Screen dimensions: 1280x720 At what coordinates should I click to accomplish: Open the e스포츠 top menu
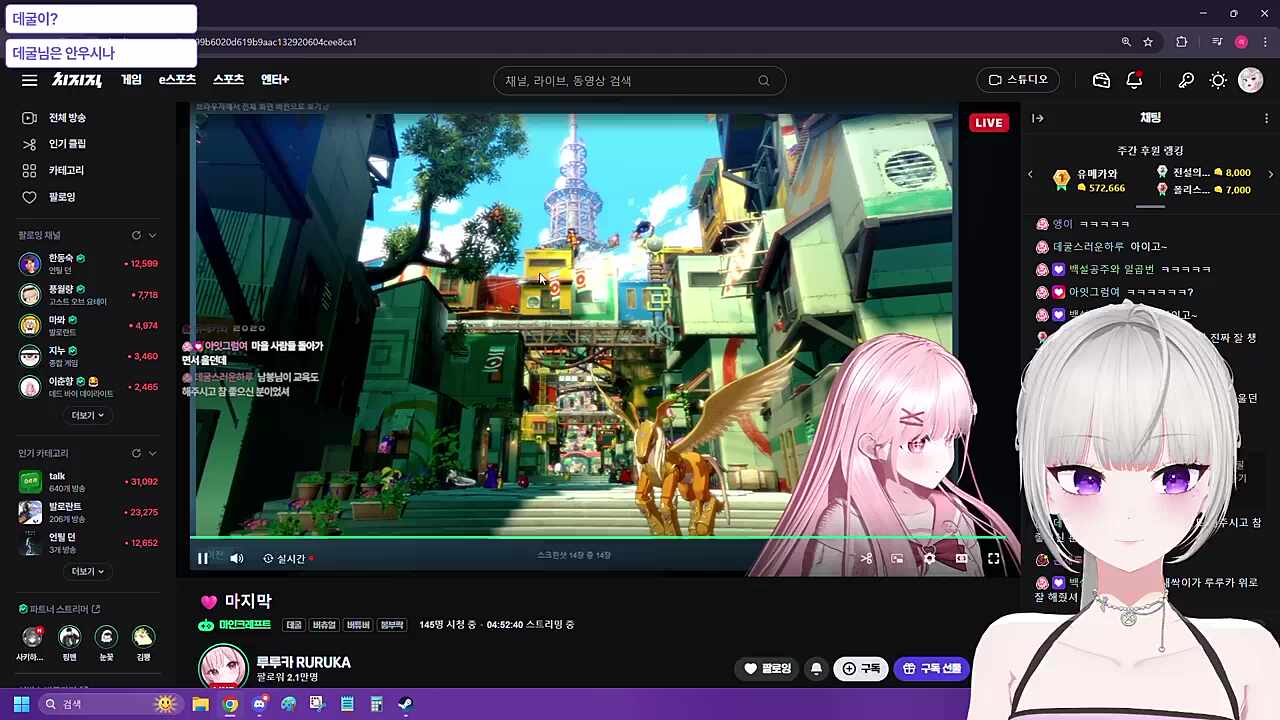(177, 80)
